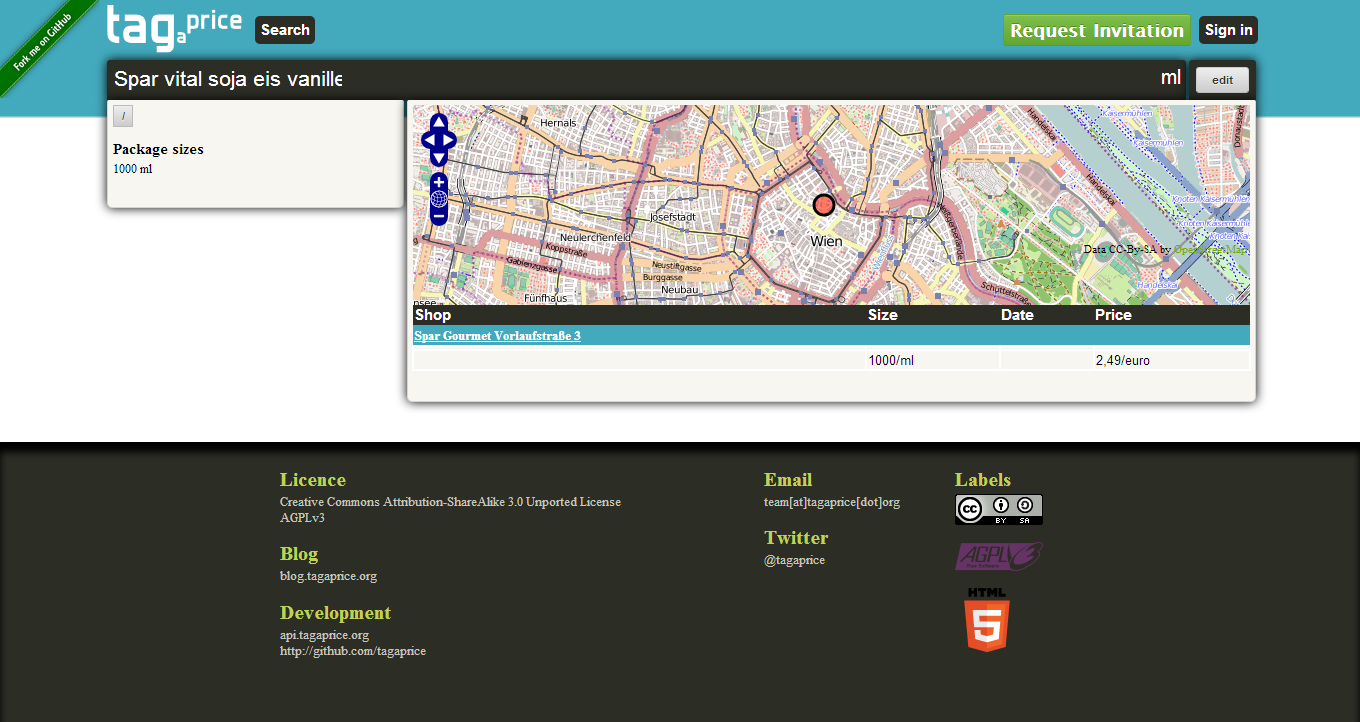Open the Creative Commons BY-SA badge
The width and height of the screenshot is (1360, 722).
pos(998,509)
